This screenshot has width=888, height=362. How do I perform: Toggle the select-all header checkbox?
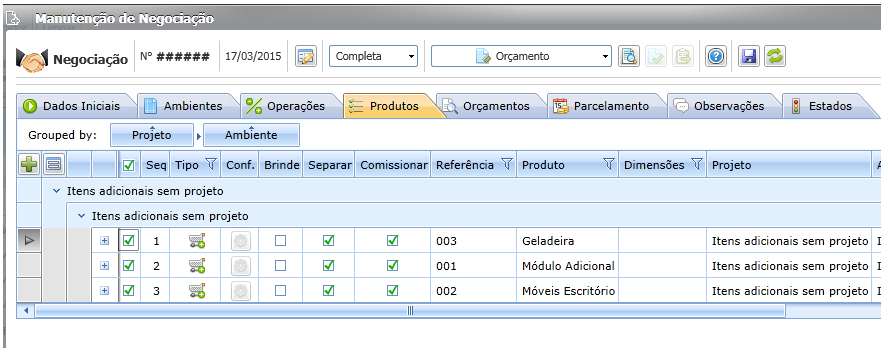129,165
